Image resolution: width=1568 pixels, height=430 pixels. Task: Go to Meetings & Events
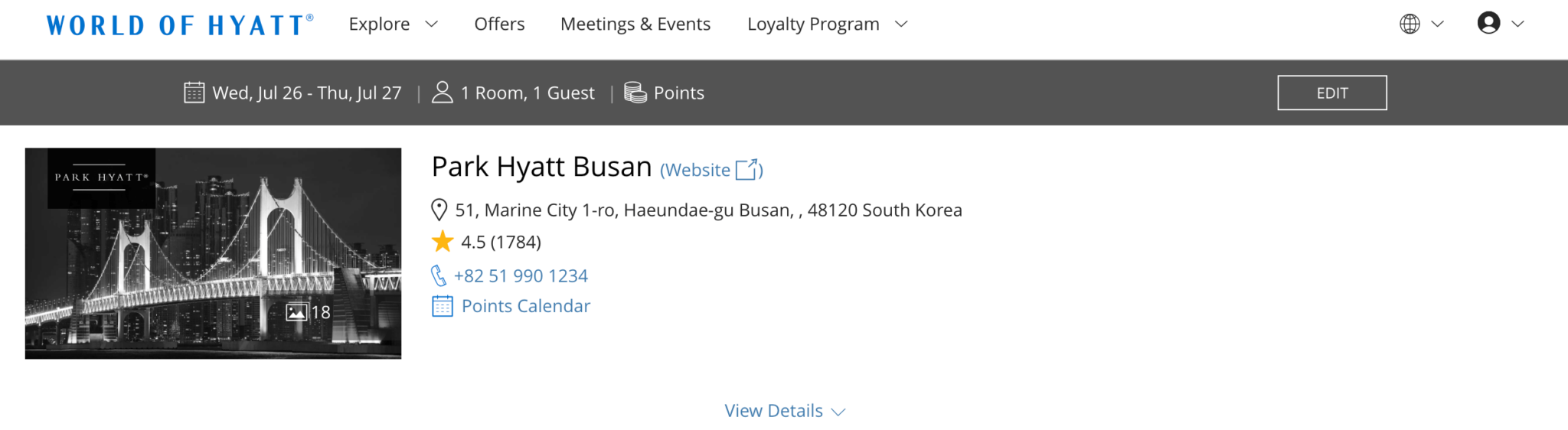635,24
